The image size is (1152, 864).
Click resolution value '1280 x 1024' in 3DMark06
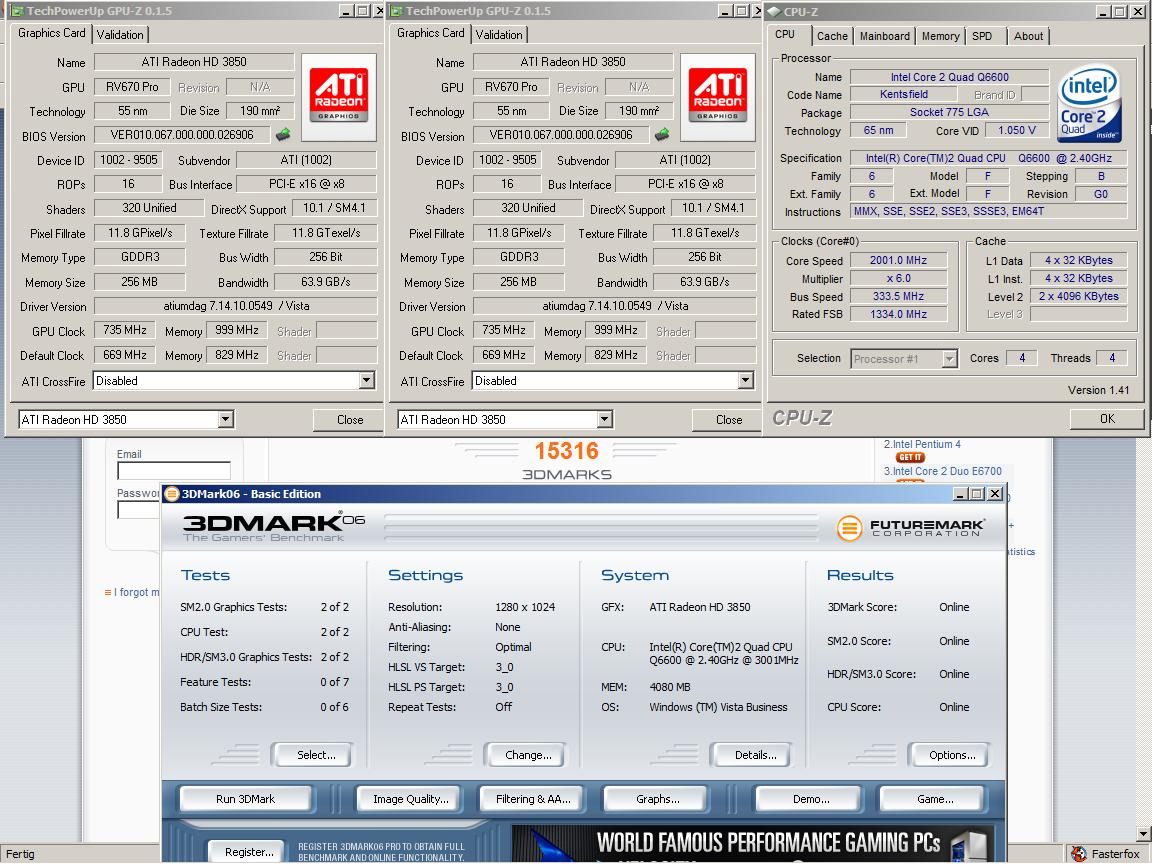pos(525,607)
